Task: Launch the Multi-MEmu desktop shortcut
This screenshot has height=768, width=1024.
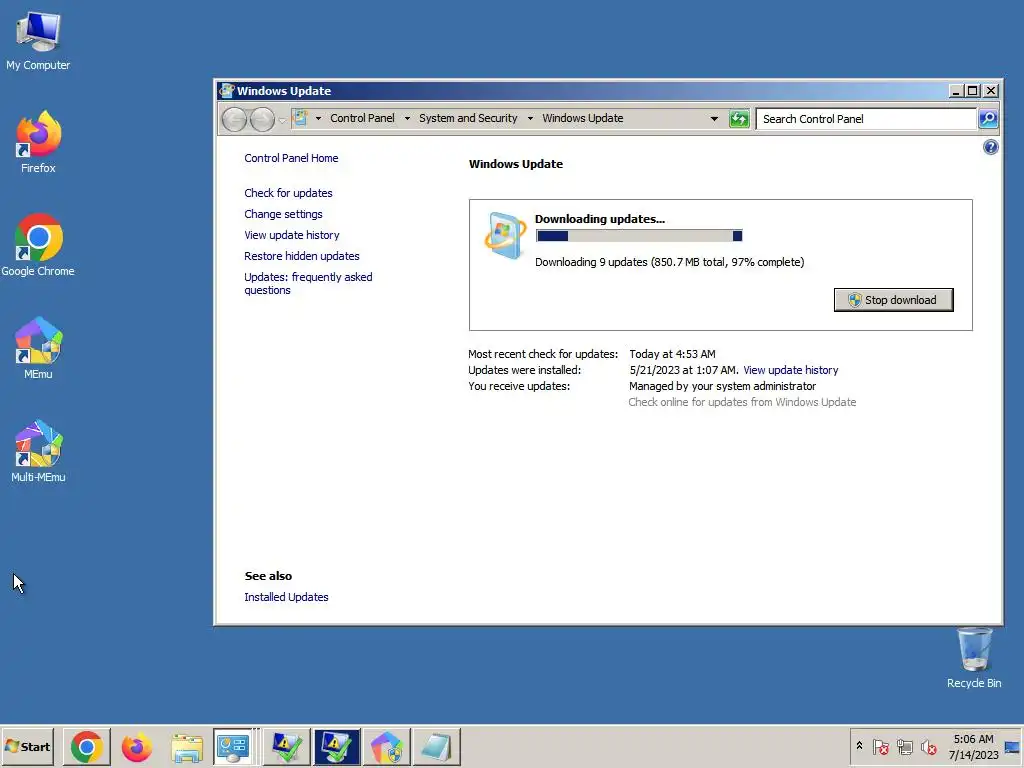Action: [38, 451]
